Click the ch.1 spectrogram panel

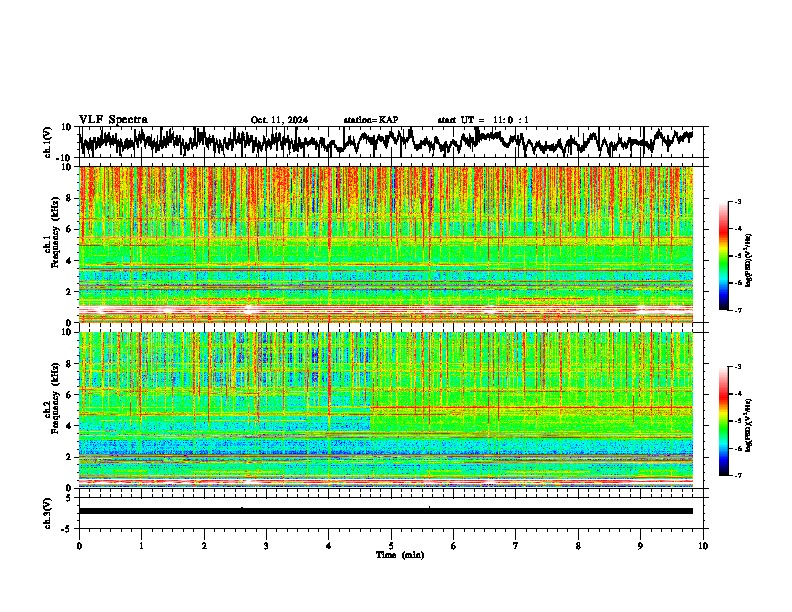click(x=386, y=244)
